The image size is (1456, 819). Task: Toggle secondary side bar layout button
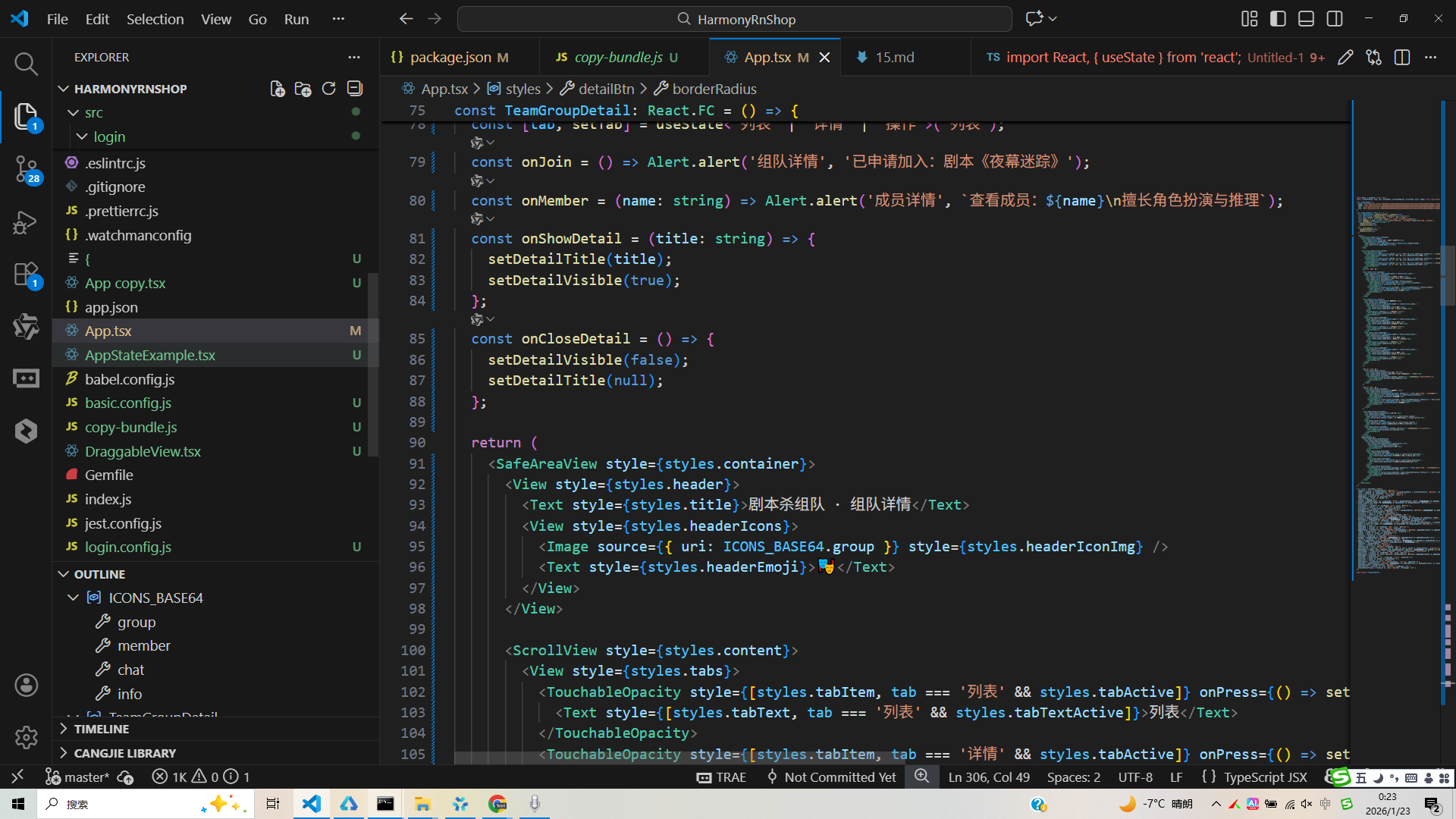[x=1335, y=19]
